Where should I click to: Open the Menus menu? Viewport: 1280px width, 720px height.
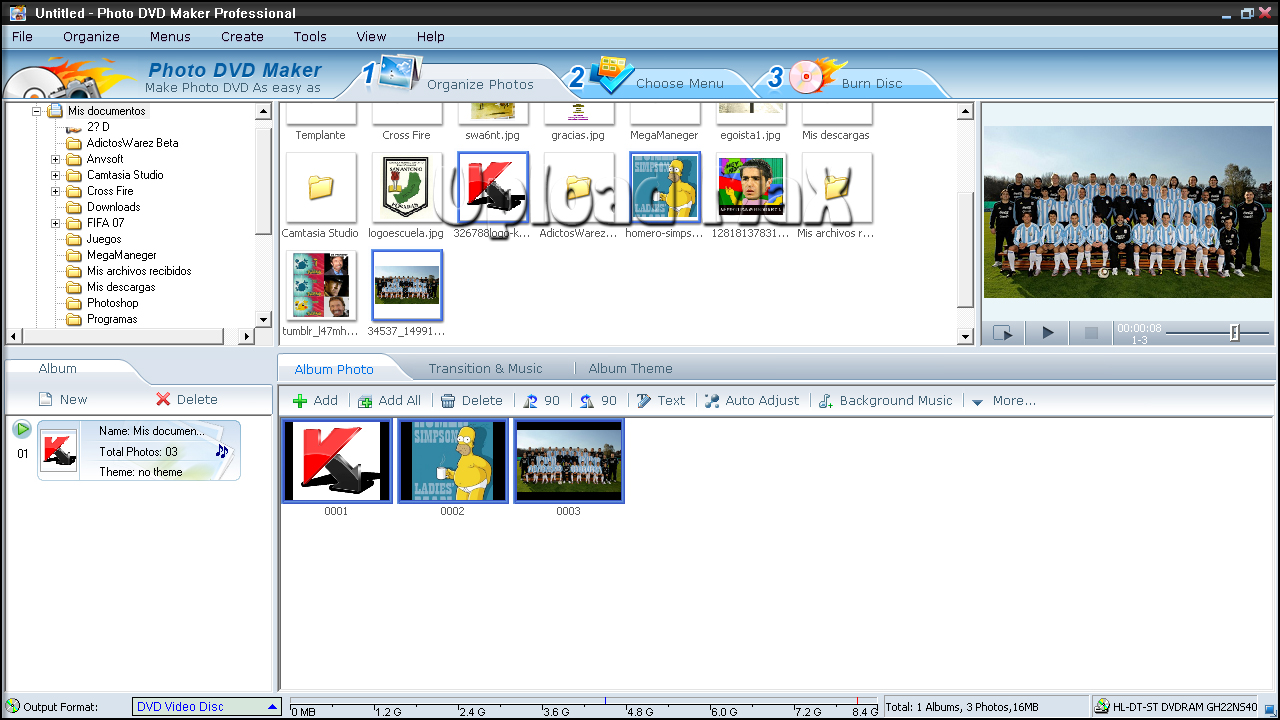click(x=170, y=36)
